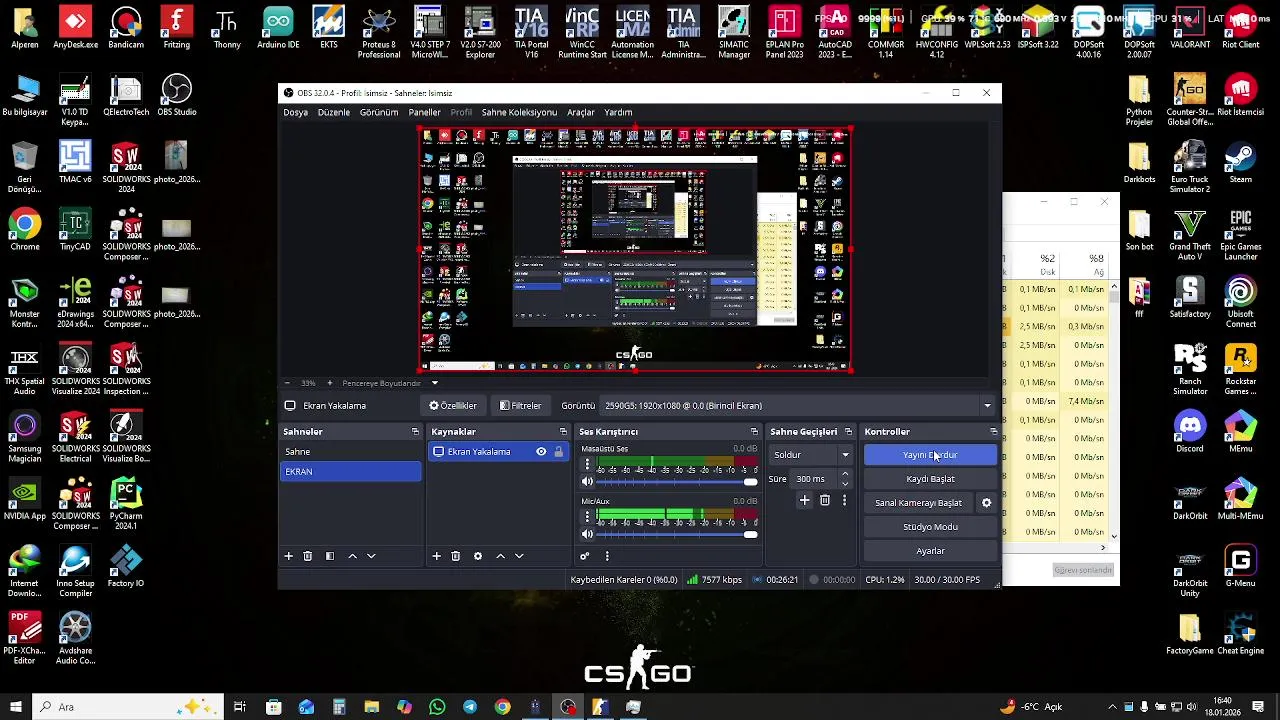Remove the selected source using the Kaynaklar trash icon
Screen dimensions: 1280x720
tap(456, 556)
